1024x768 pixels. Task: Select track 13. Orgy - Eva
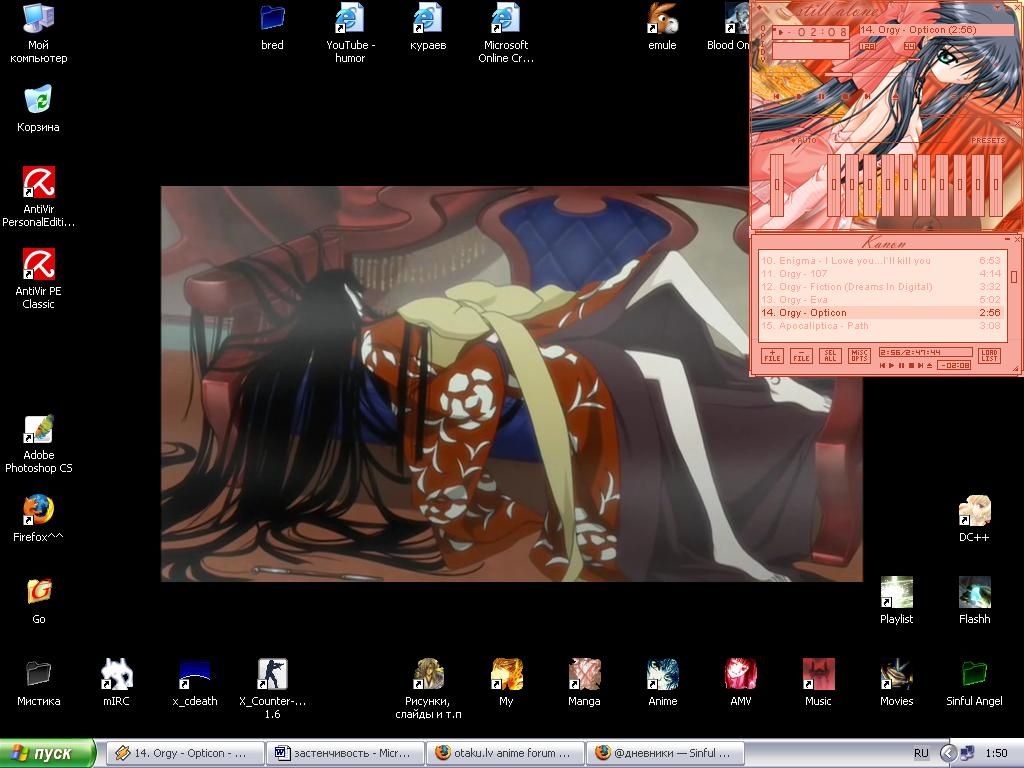880,300
